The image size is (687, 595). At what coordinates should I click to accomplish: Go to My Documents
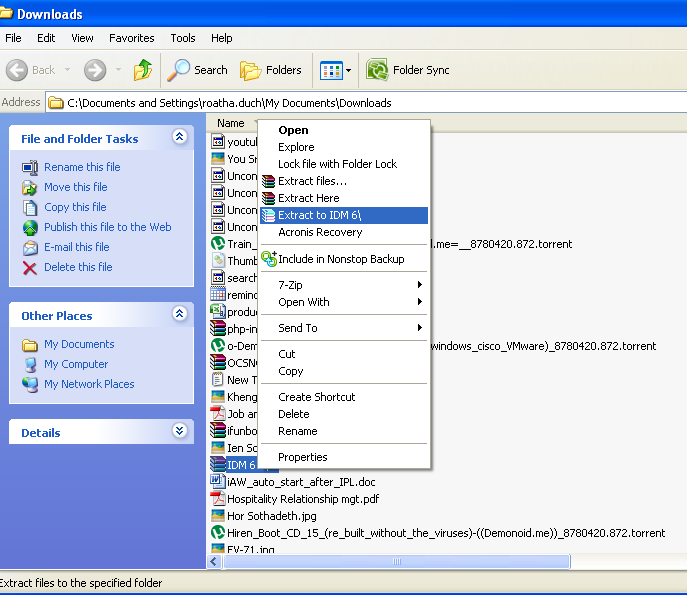click(x=79, y=344)
